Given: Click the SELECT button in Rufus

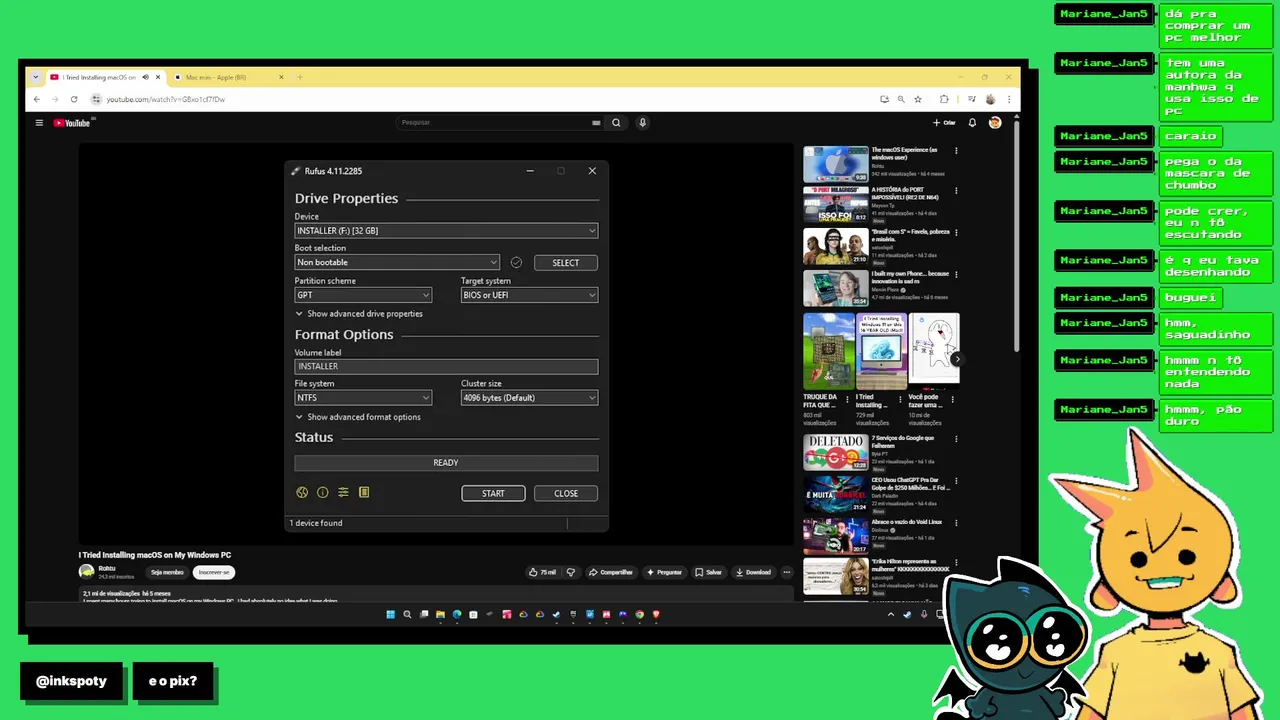Looking at the screenshot, I should (565, 262).
